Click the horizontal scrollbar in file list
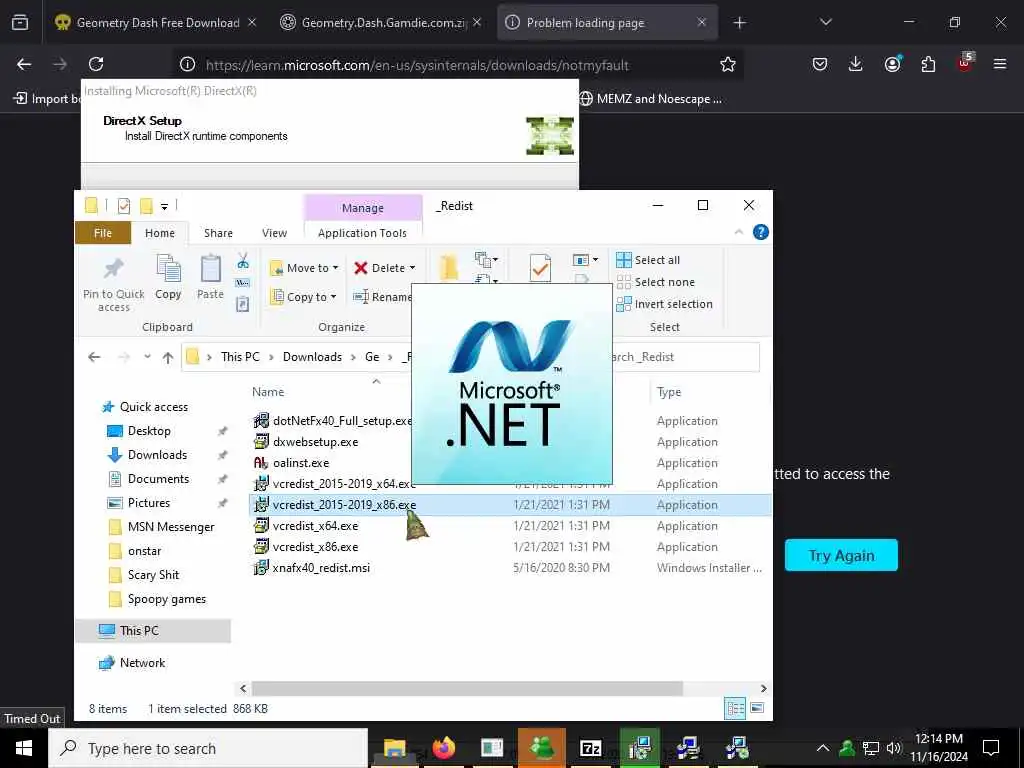Screen dimensions: 1024x768 pyautogui.click(x=467, y=688)
